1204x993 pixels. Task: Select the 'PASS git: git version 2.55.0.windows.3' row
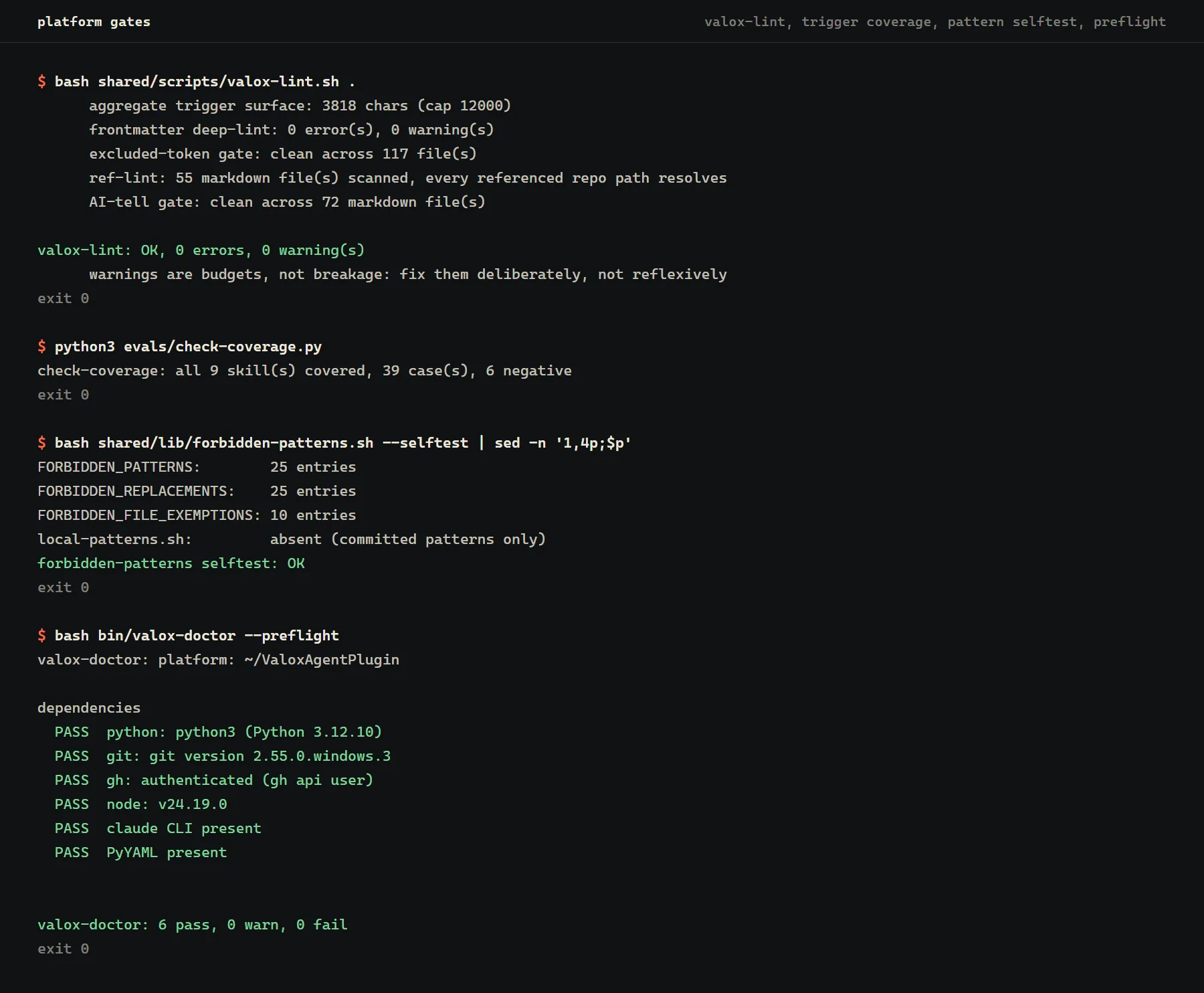click(x=223, y=756)
